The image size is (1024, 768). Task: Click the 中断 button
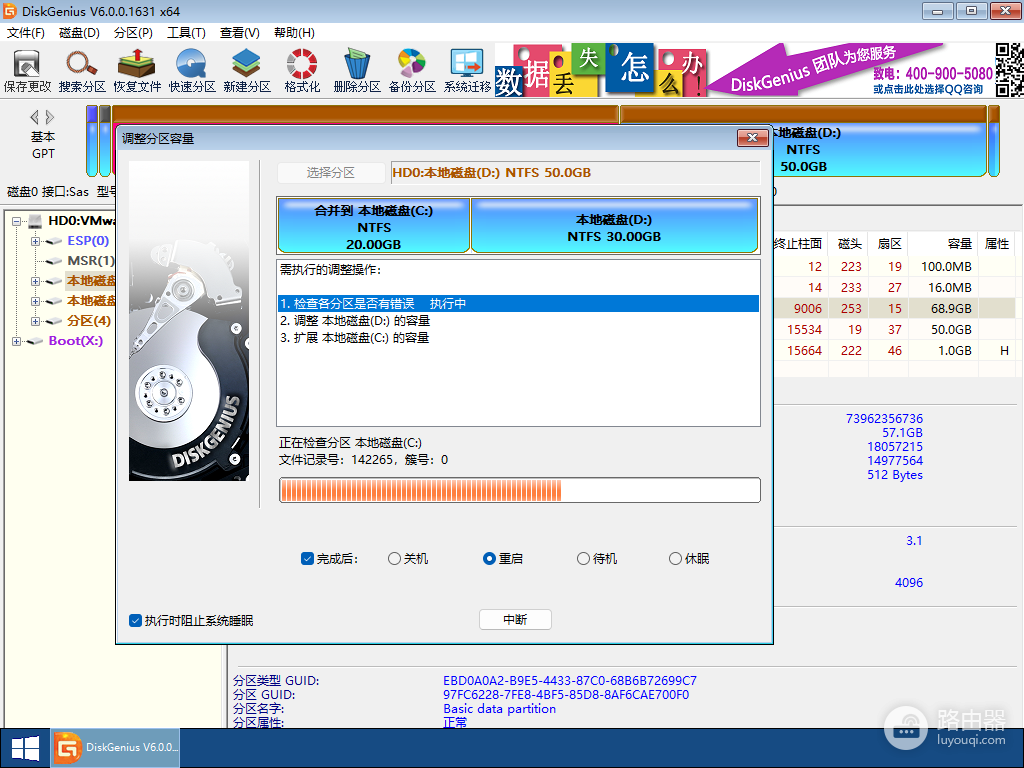click(515, 620)
